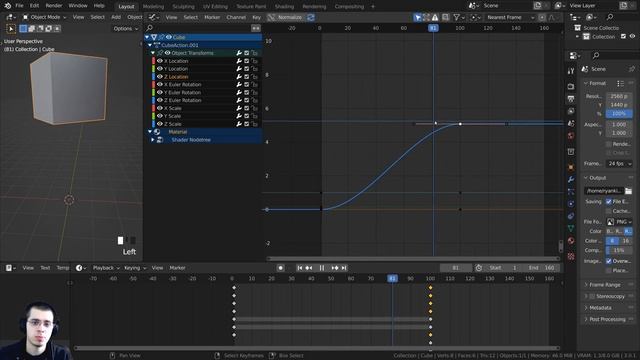Open the Object Mode dropdown in the viewport

click(44, 17)
